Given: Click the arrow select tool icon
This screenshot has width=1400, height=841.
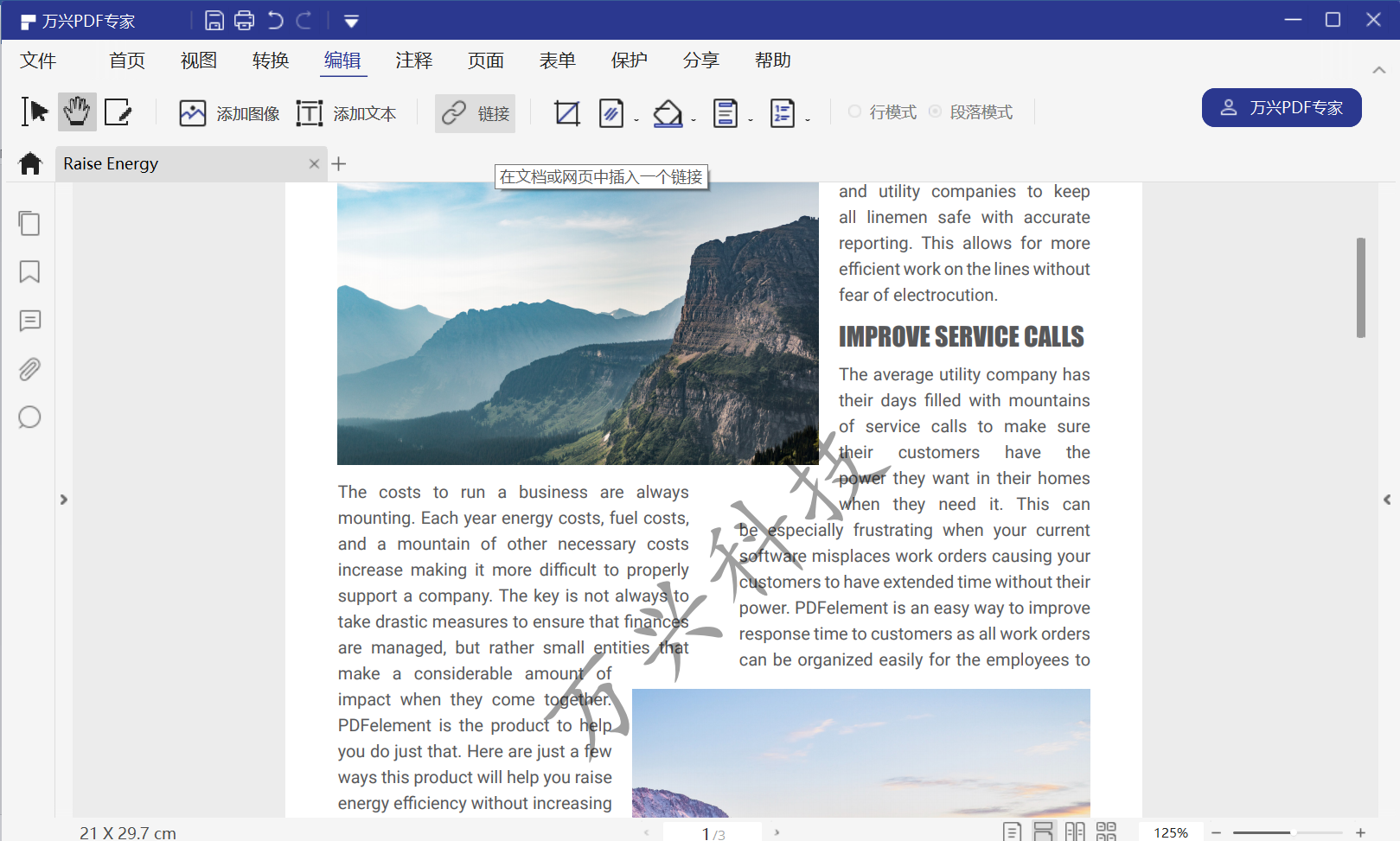Looking at the screenshot, I should click(x=35, y=112).
